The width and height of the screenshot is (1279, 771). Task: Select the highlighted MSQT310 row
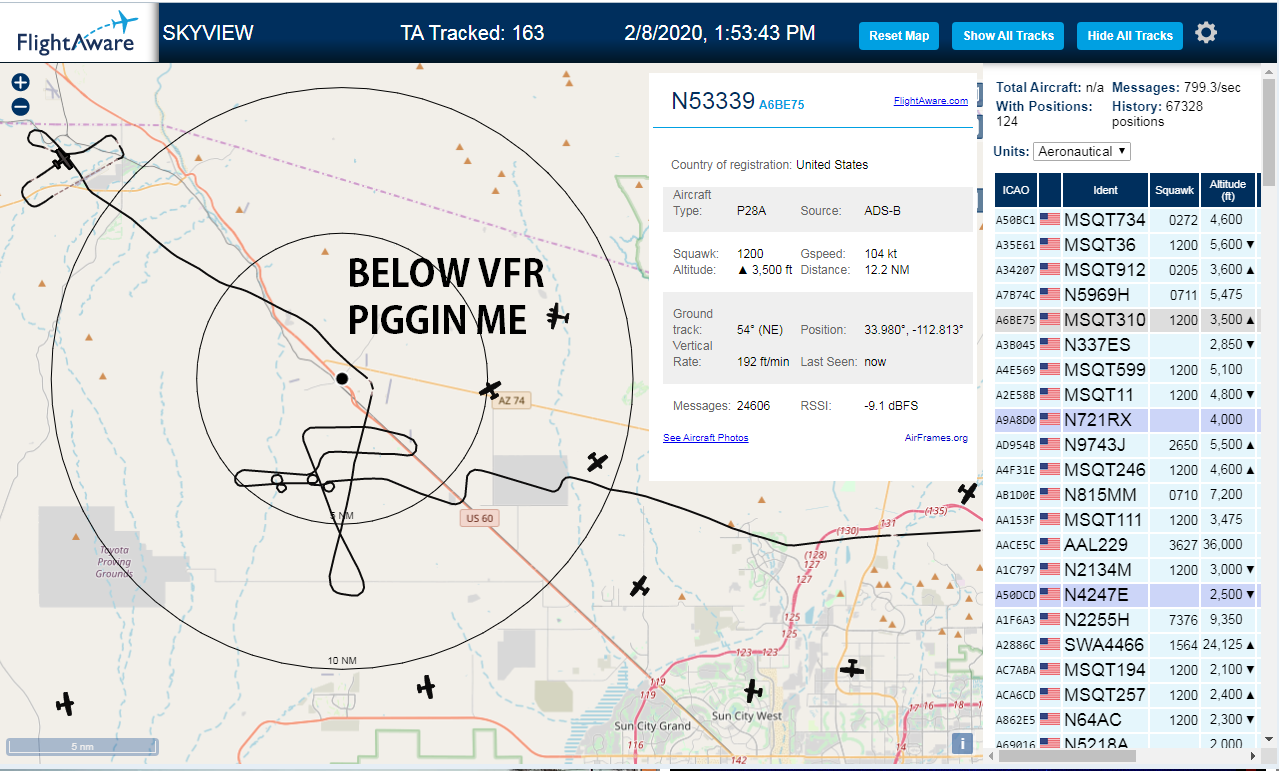(x=1126, y=320)
